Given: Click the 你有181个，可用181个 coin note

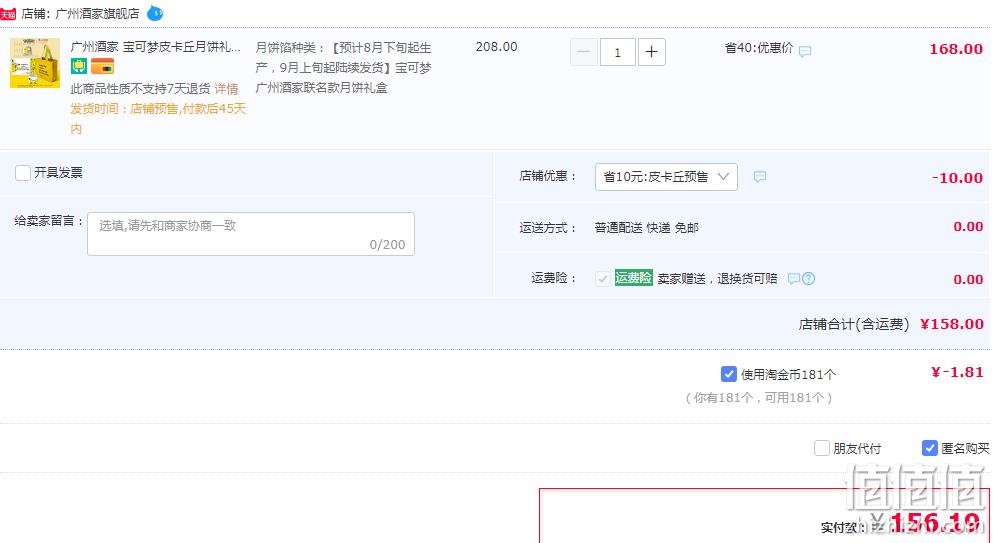Looking at the screenshot, I should [759, 397].
